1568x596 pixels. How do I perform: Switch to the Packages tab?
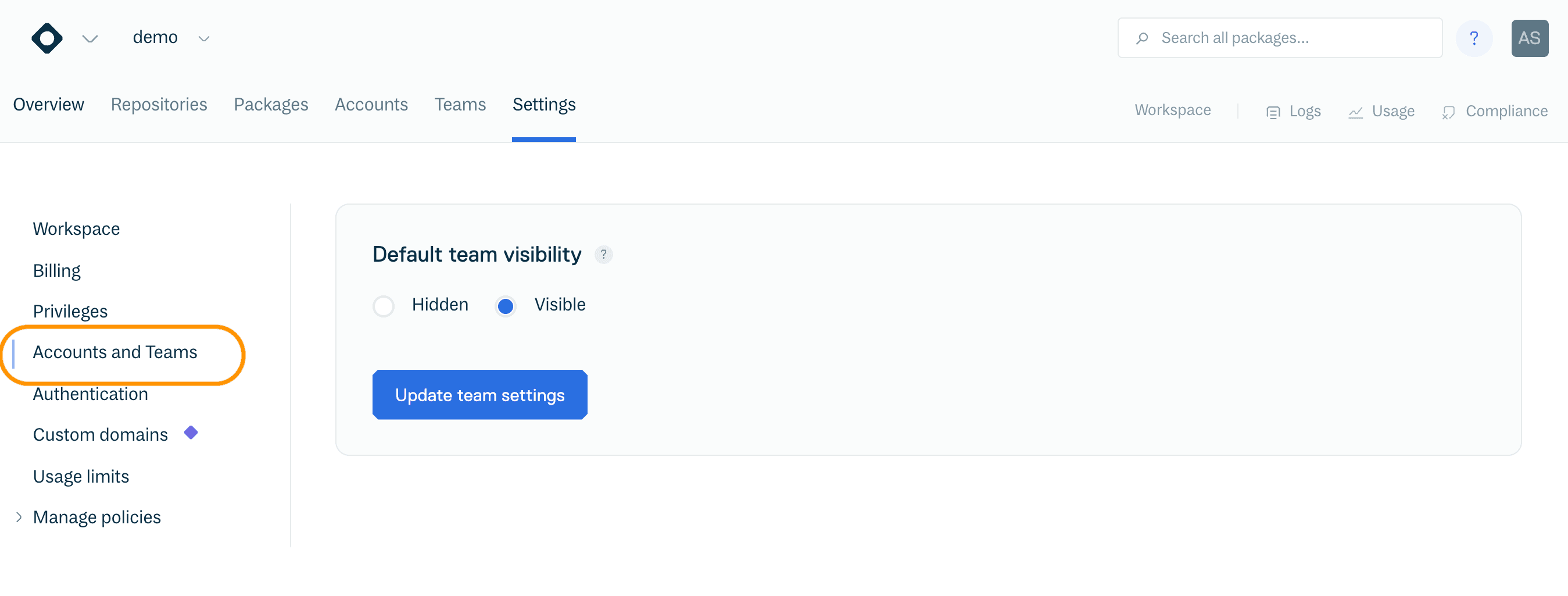point(271,105)
